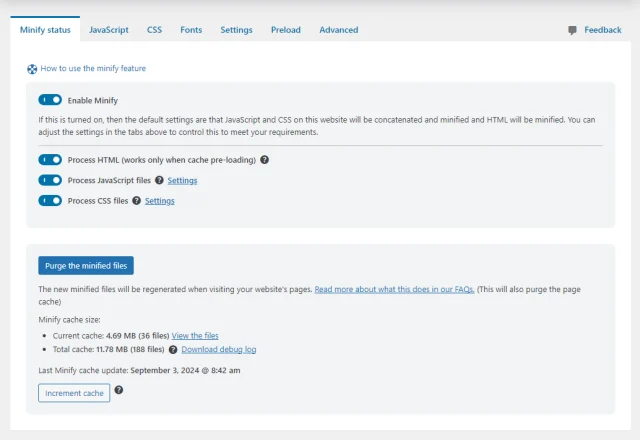
Task: Click help icon beside Process HTML
Action: [264, 160]
